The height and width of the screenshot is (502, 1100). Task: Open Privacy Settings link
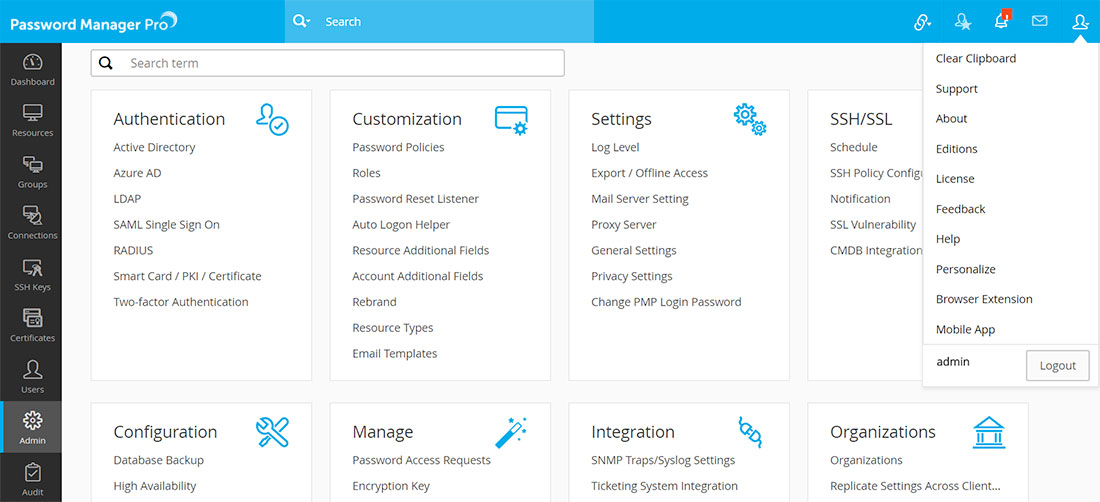[x=632, y=276]
